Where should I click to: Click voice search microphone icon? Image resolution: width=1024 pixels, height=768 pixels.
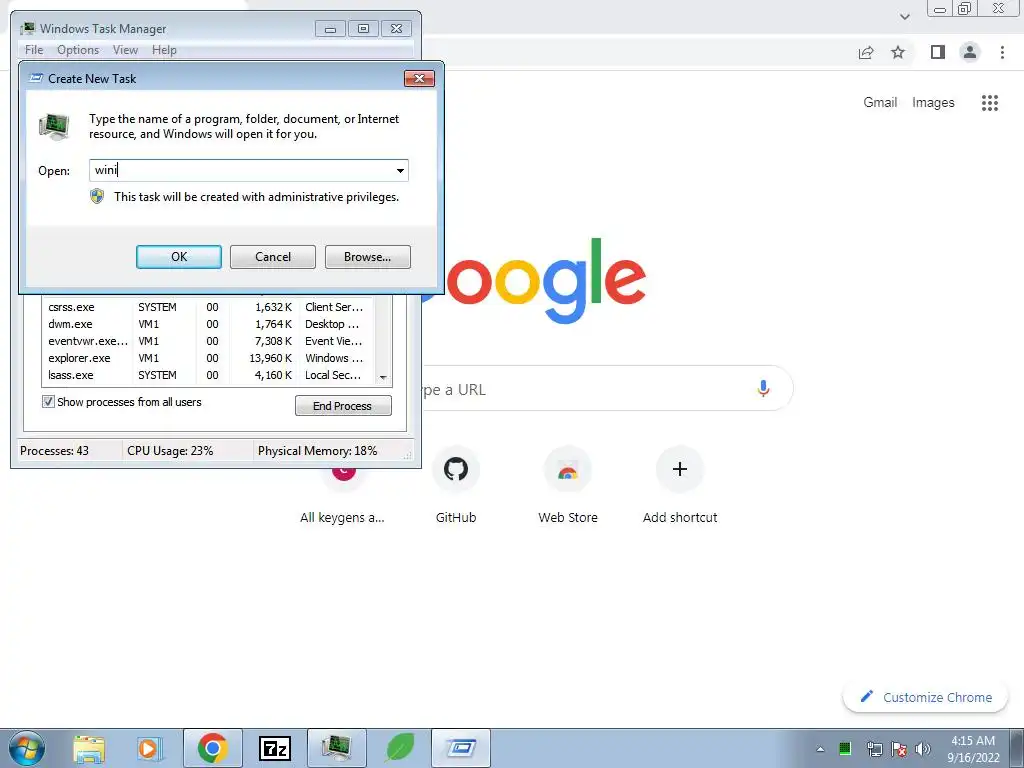pyautogui.click(x=763, y=389)
